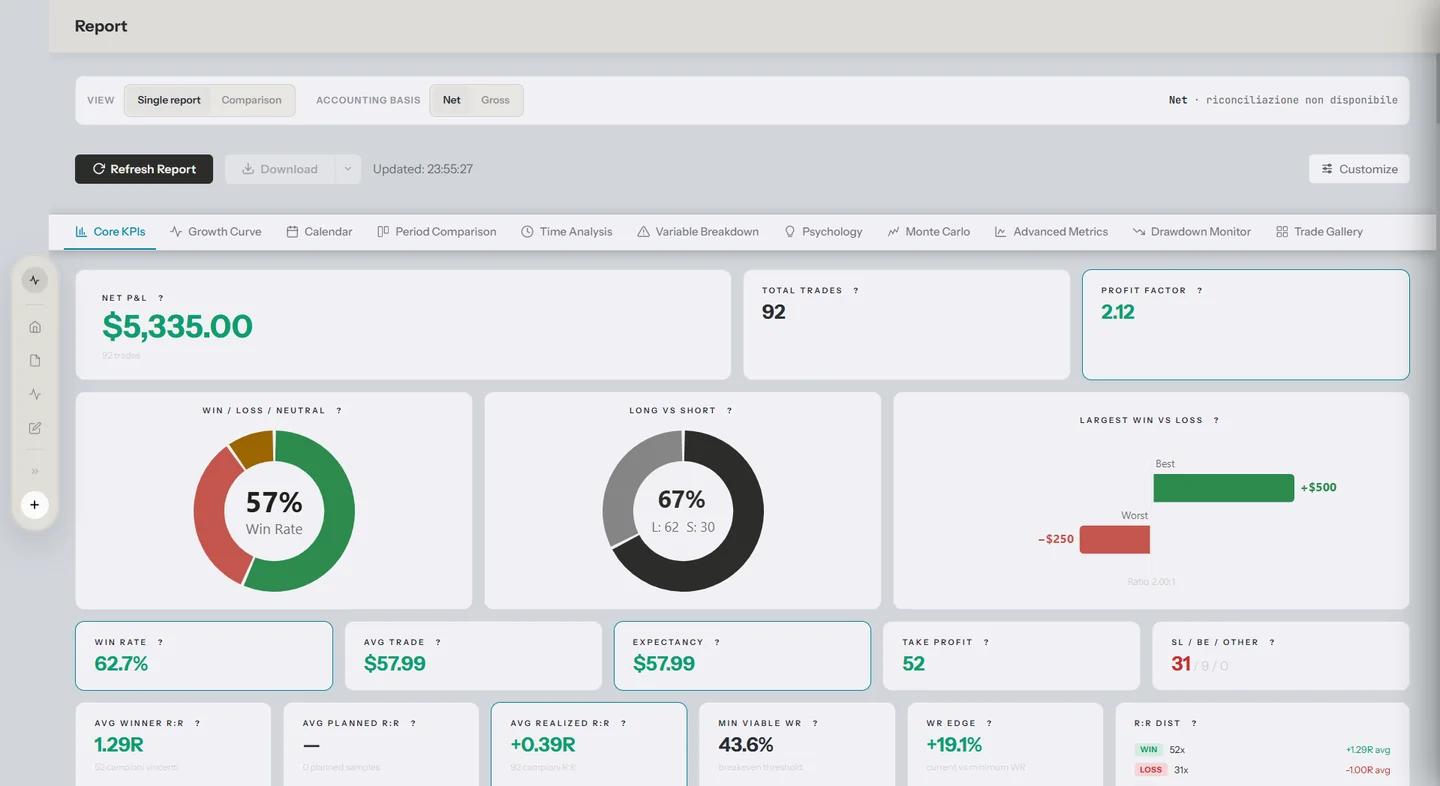Click the question mark beside Expectancy
The width and height of the screenshot is (1440, 786).
717,643
